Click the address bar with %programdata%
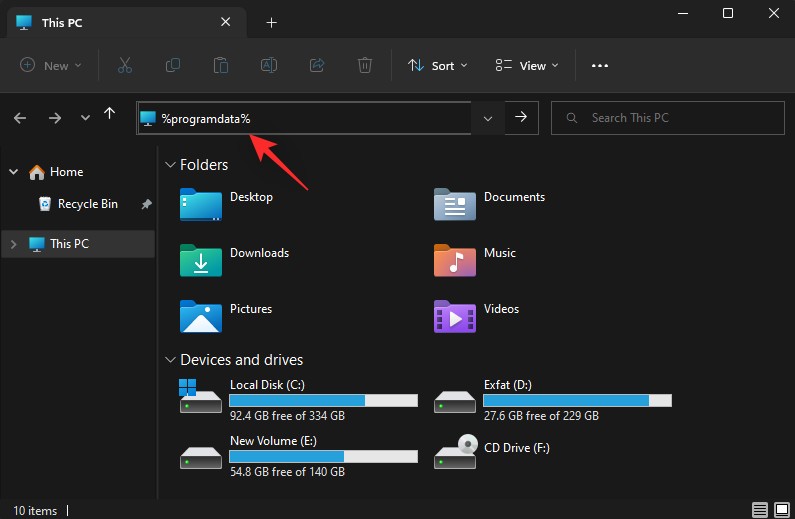Image resolution: width=795 pixels, height=519 pixels. [304, 119]
